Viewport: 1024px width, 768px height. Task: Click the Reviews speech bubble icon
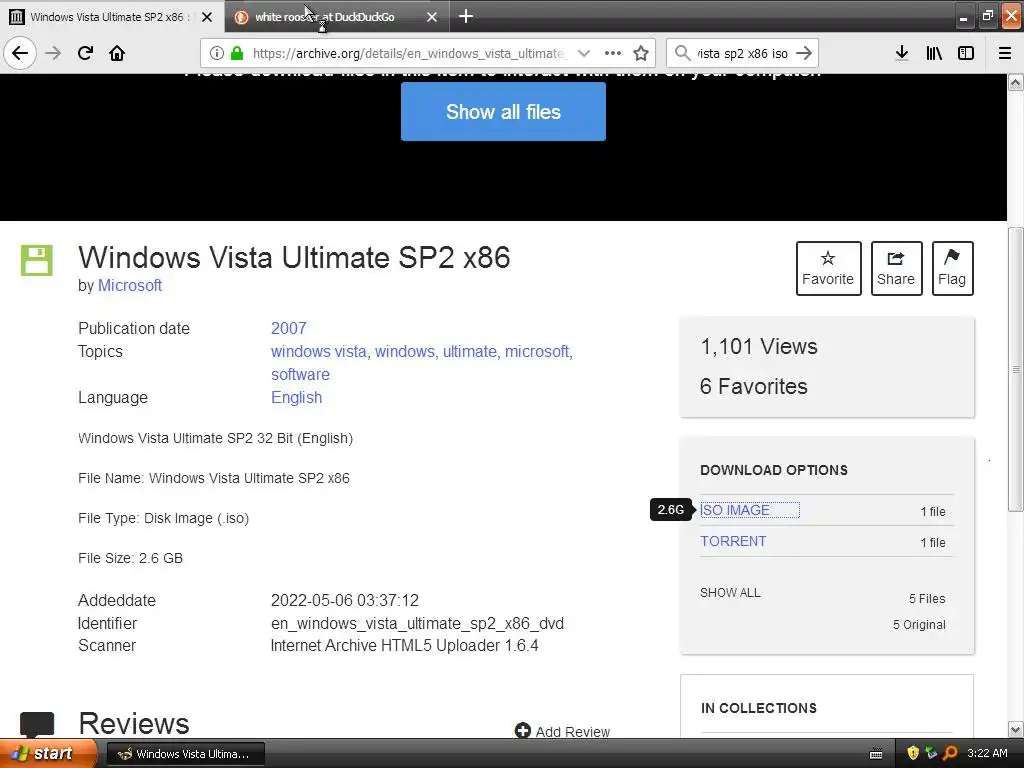(x=37, y=724)
